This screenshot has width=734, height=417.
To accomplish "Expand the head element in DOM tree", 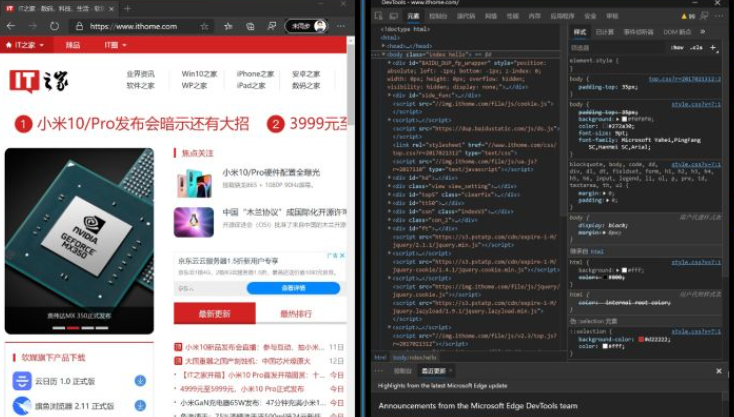I will (x=384, y=46).
